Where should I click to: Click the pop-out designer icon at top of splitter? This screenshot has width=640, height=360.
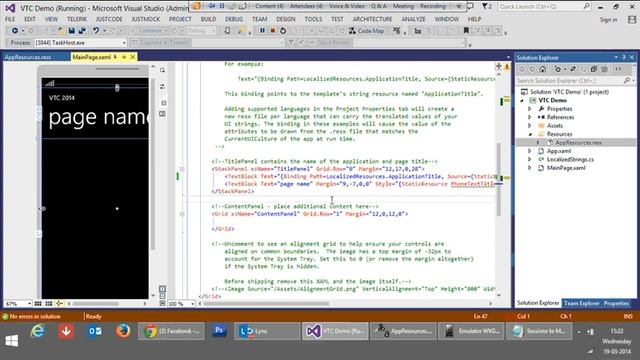(x=162, y=70)
